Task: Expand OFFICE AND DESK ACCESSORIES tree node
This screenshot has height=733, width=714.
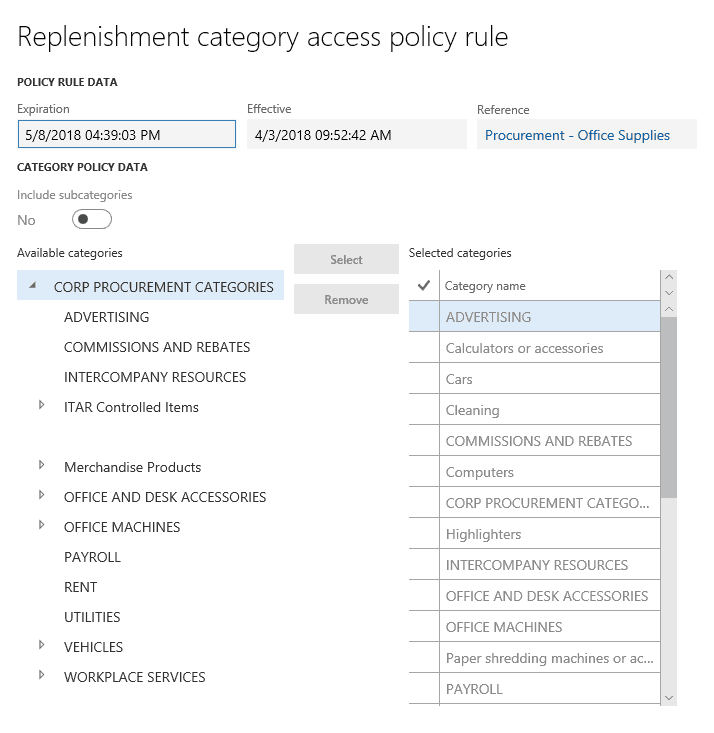Action: pos(42,495)
